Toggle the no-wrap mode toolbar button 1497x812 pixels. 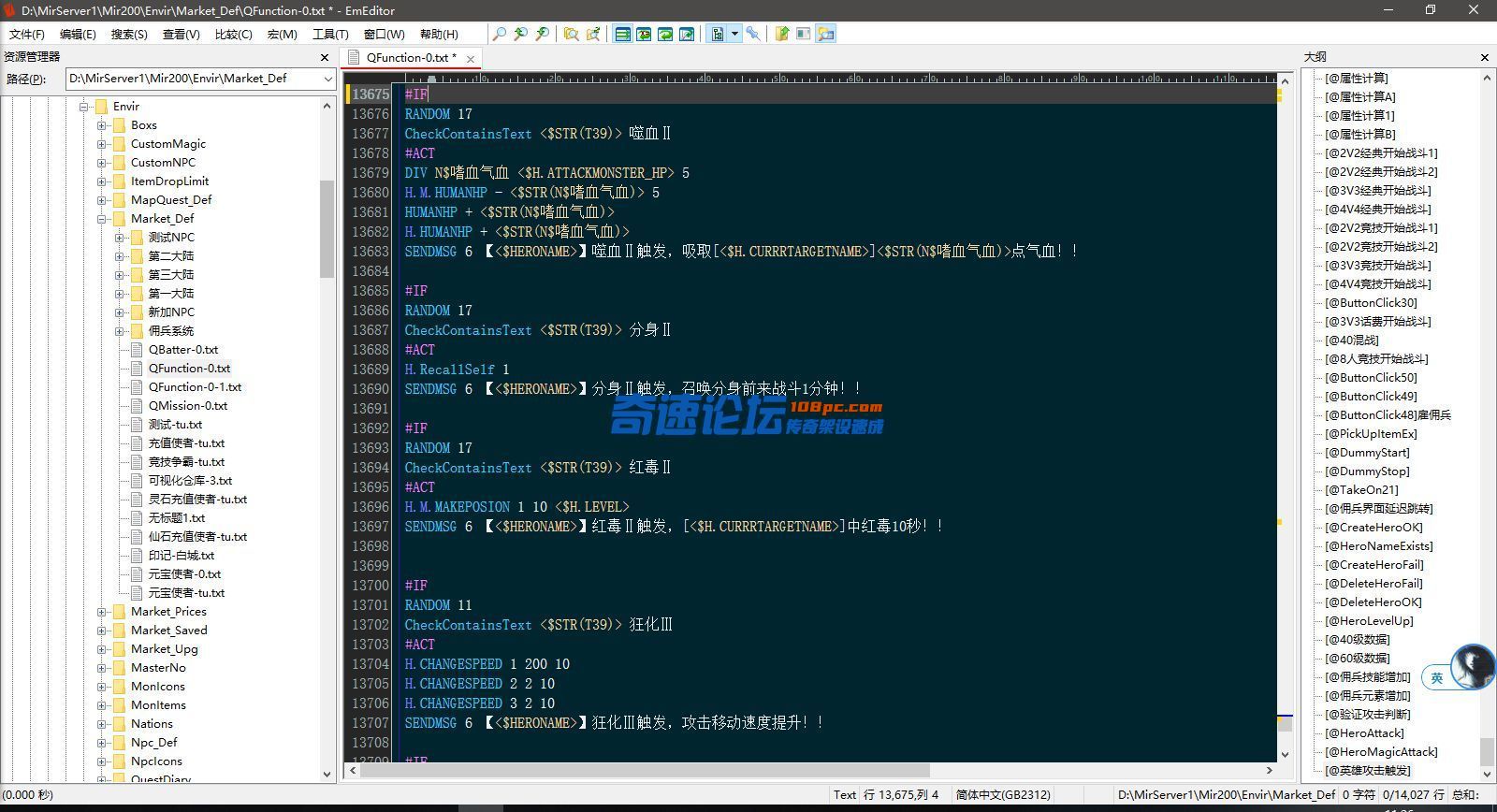(622, 34)
